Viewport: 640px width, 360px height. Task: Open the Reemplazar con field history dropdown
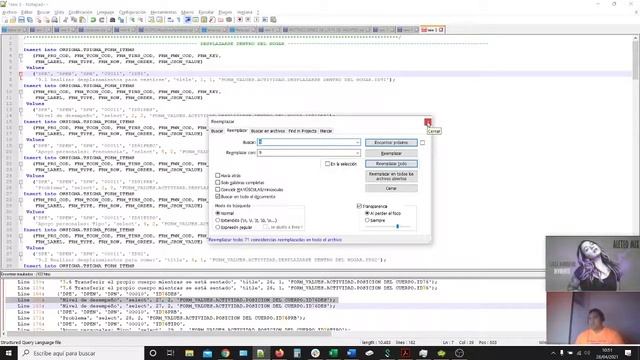pos(358,153)
